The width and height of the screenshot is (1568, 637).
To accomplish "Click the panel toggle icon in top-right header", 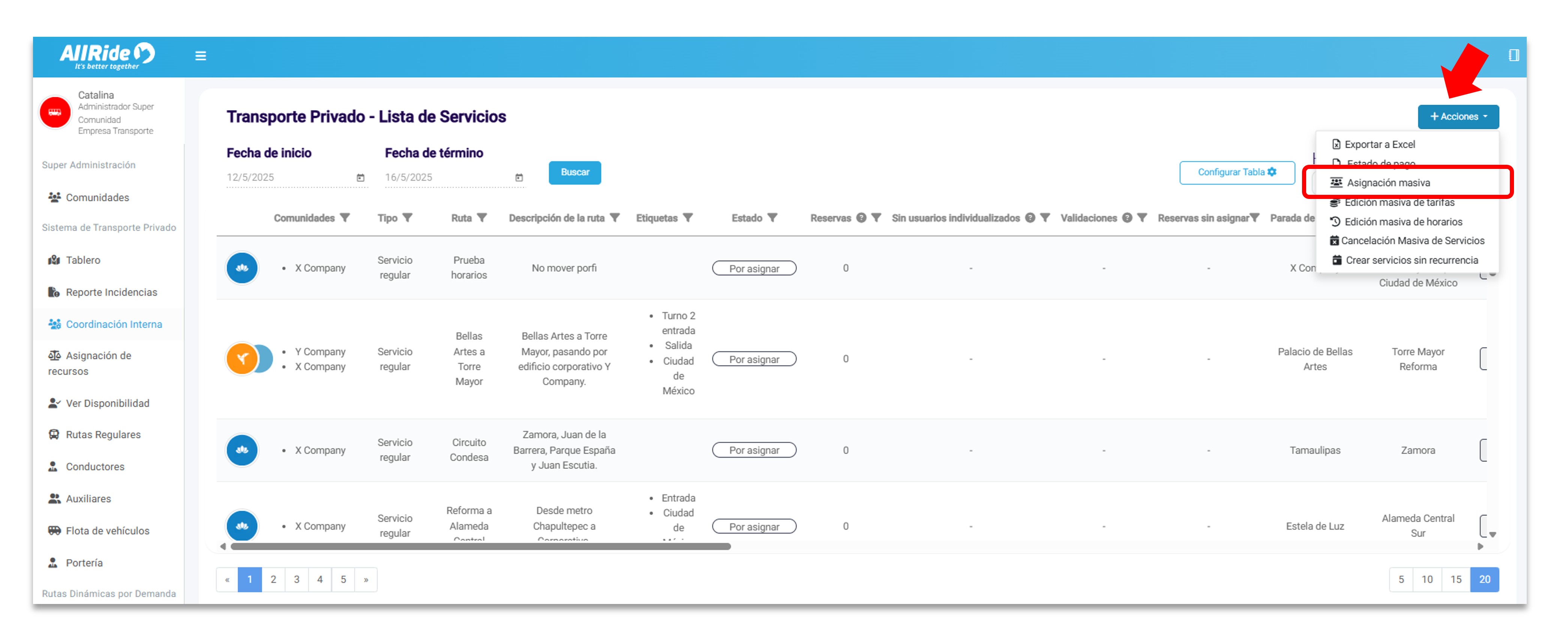I will pyautogui.click(x=1513, y=56).
